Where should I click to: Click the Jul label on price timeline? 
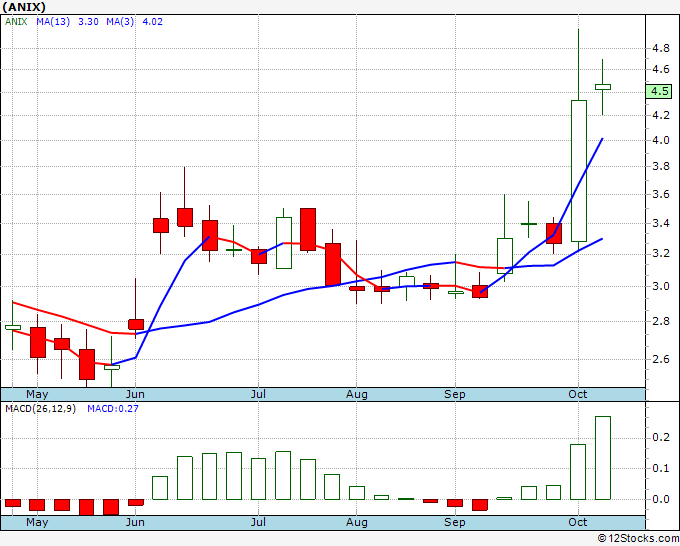point(258,394)
